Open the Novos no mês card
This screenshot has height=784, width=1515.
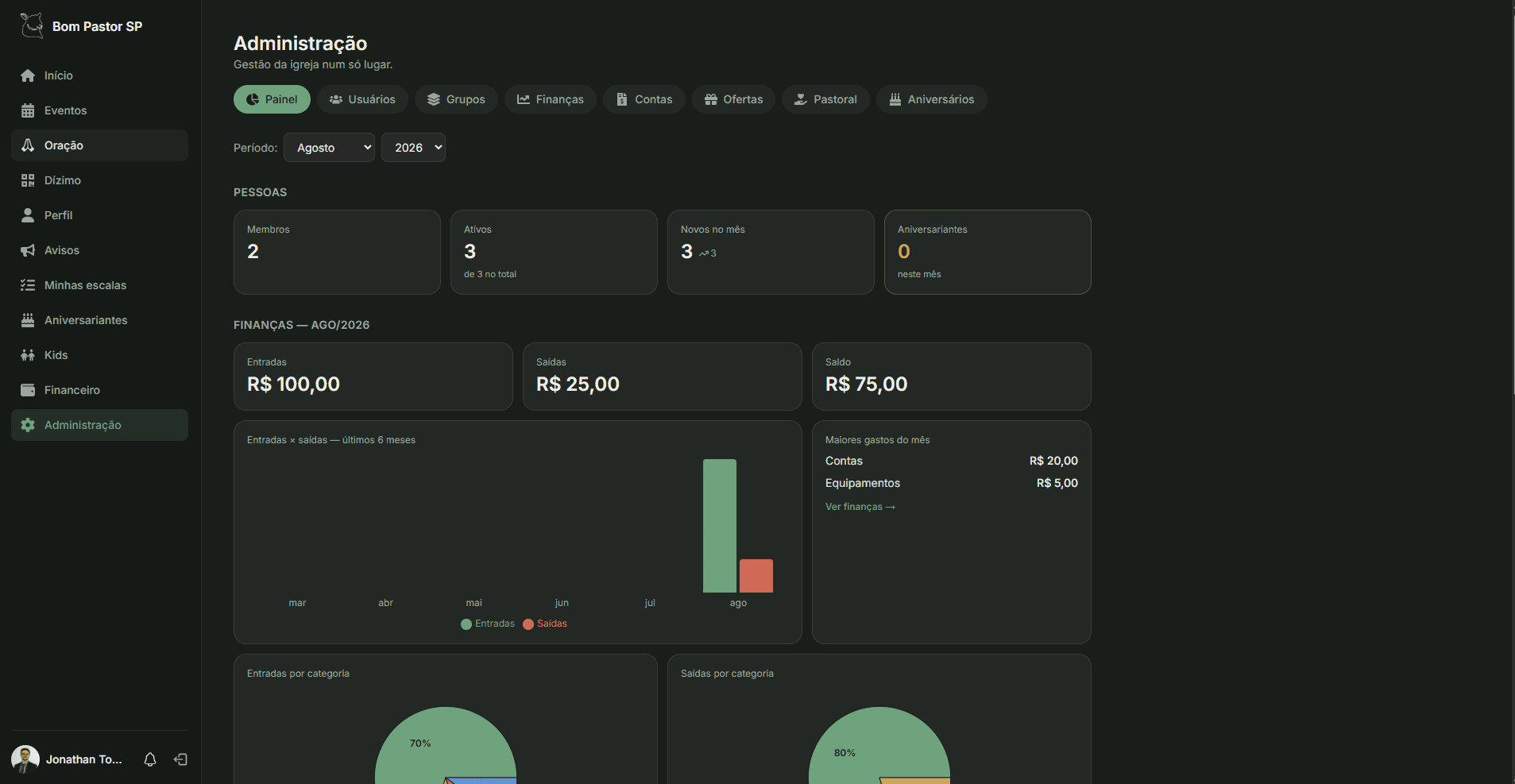[x=771, y=252]
